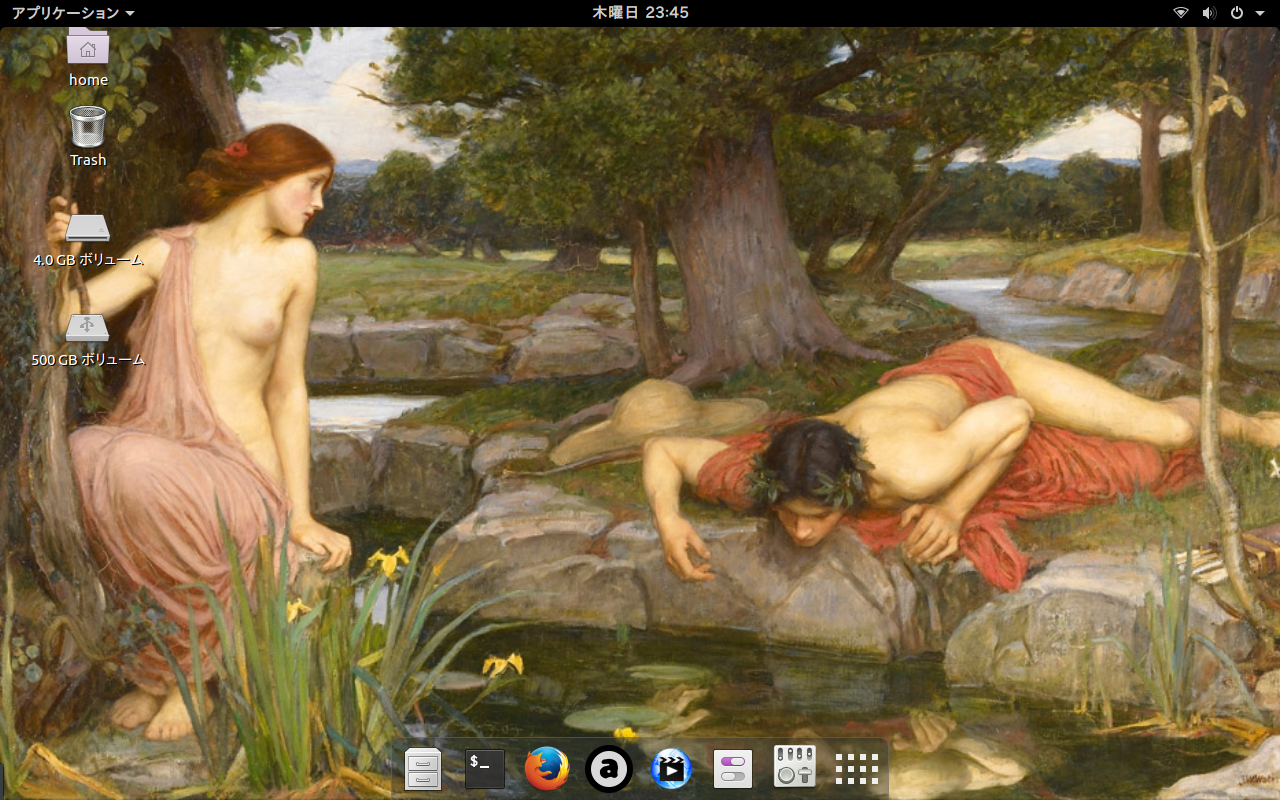Click the Wi-Fi network indicator

(1181, 13)
